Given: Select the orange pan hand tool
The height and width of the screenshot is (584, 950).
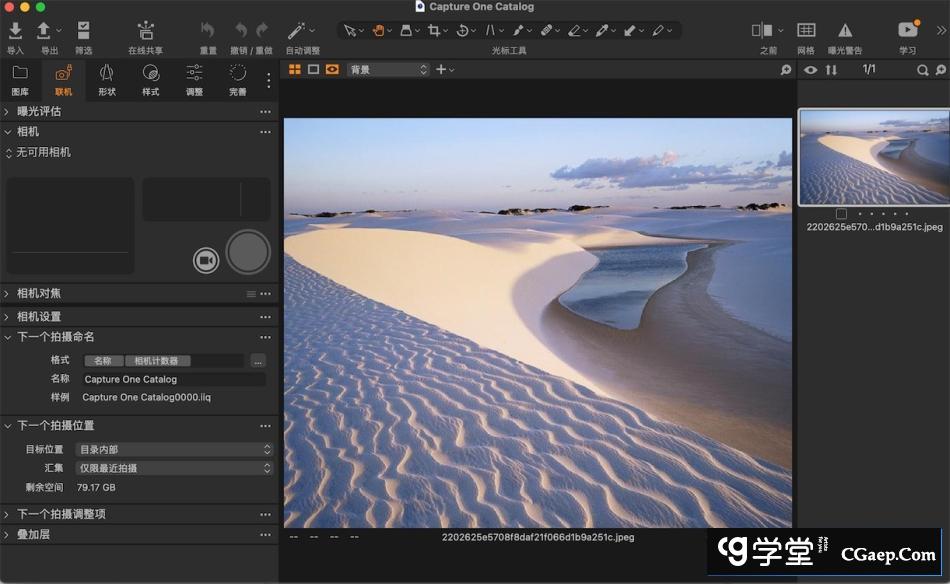Looking at the screenshot, I should [379, 31].
